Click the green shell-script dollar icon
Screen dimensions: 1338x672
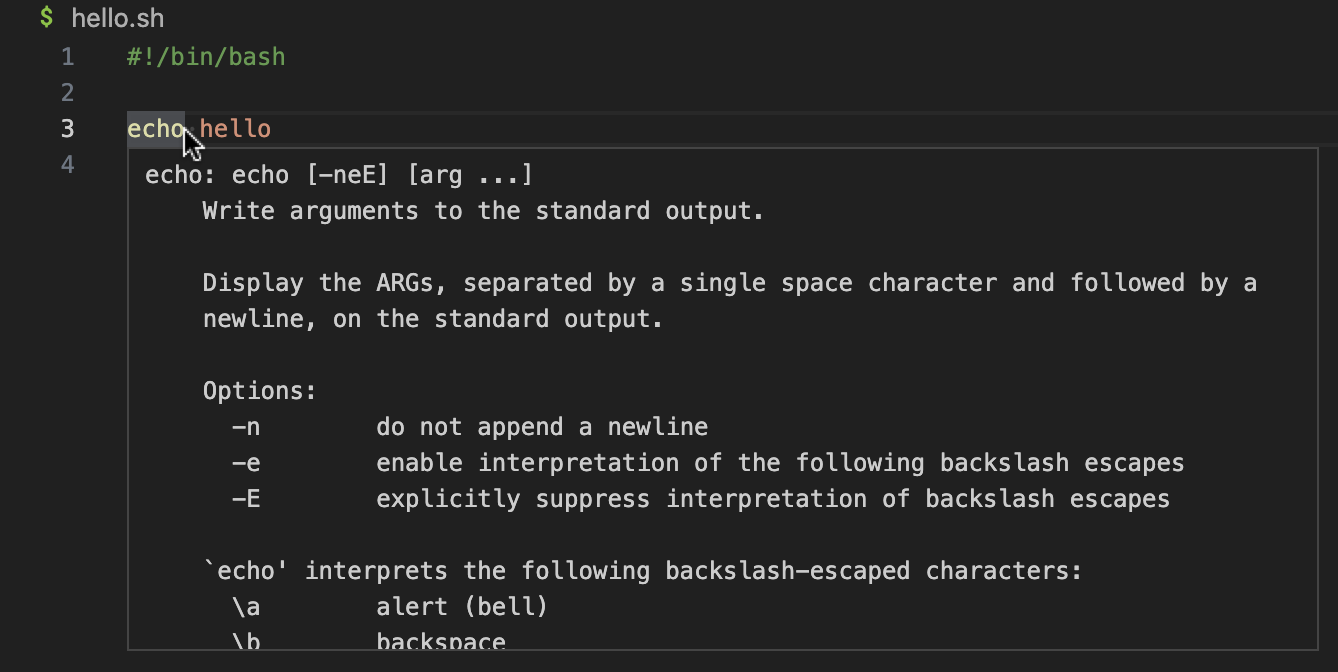pyautogui.click(x=46, y=17)
